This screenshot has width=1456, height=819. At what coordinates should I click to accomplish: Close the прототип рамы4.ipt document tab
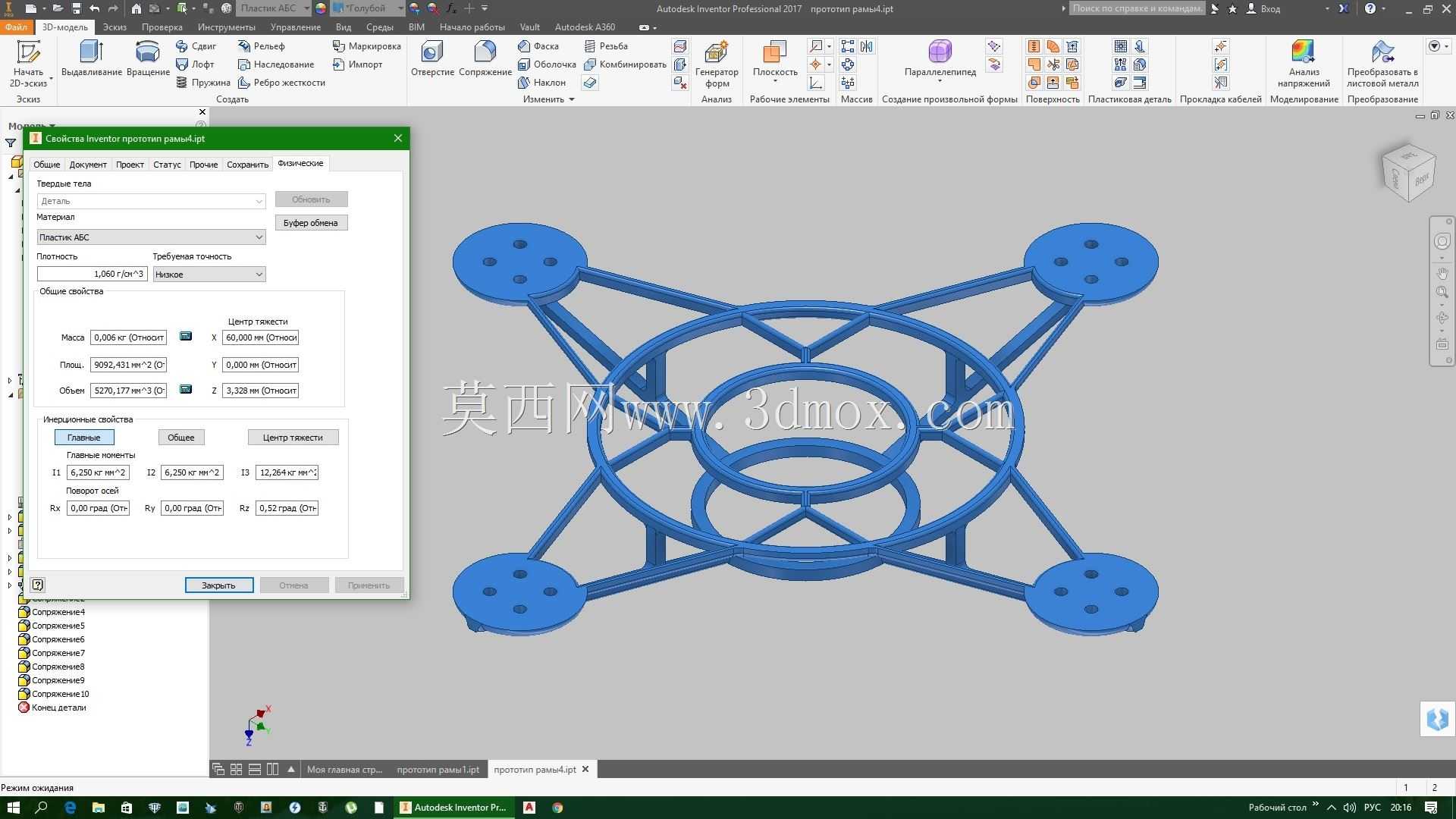pos(585,769)
